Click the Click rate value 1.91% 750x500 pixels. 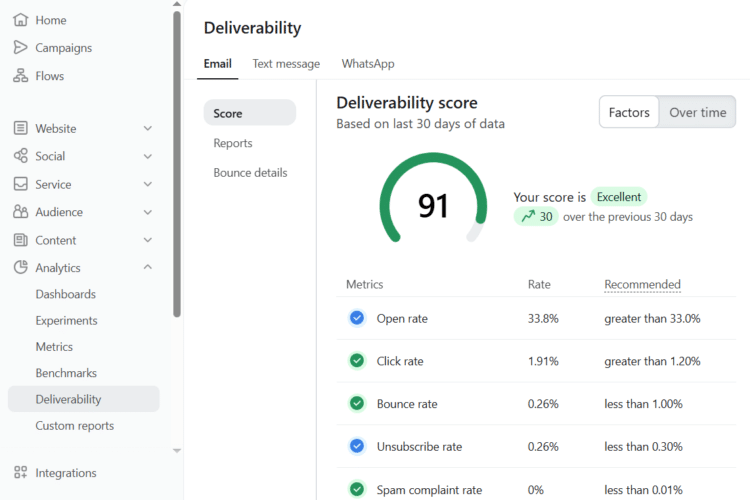click(x=543, y=361)
